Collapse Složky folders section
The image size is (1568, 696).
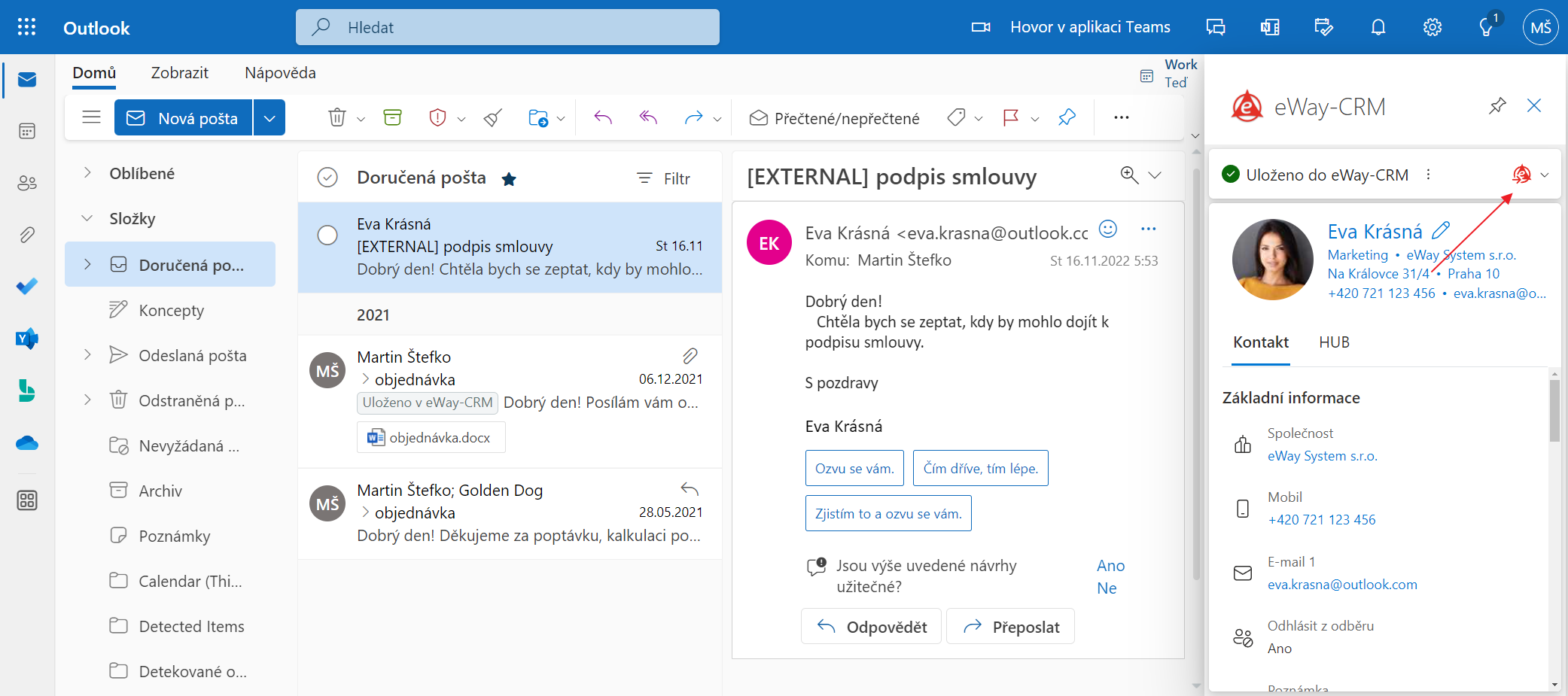pos(87,218)
